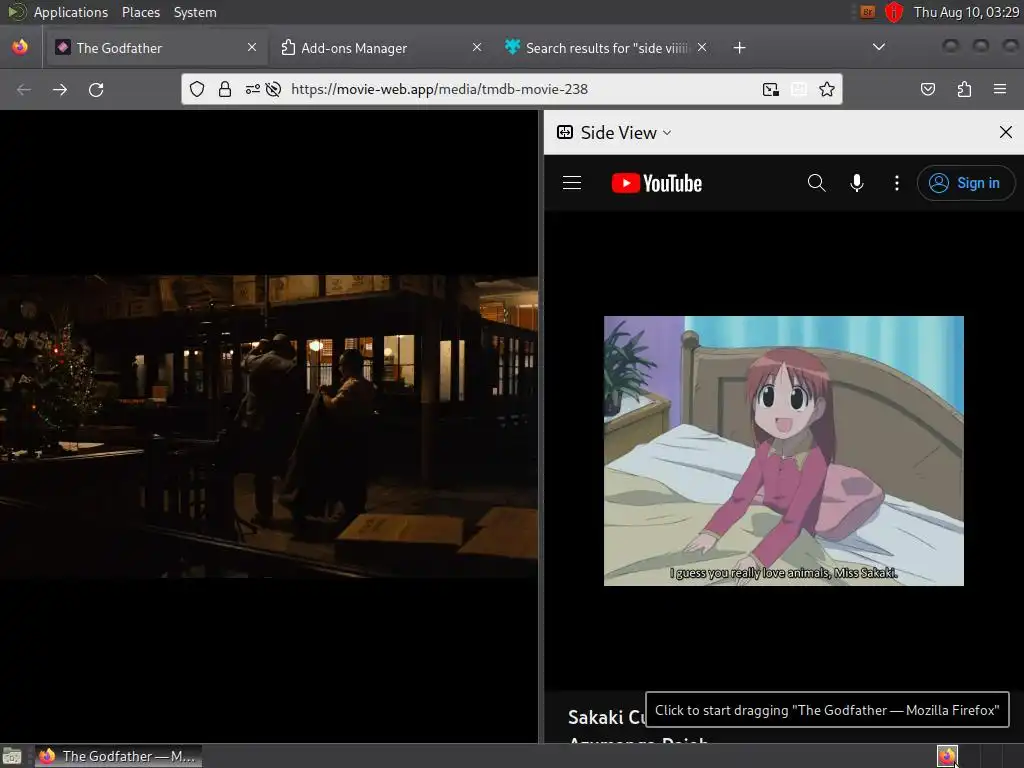
Task: Open YouTube settings three-dot menu
Action: (897, 183)
